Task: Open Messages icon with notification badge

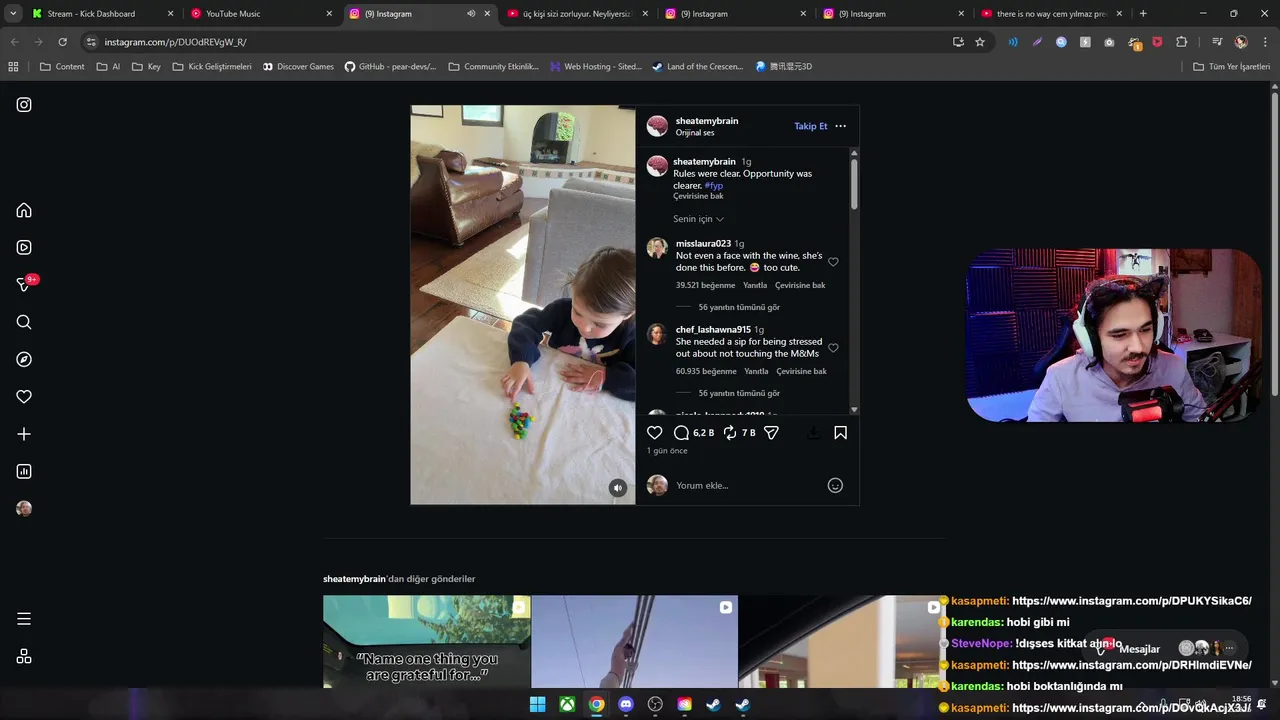Action: point(26,284)
